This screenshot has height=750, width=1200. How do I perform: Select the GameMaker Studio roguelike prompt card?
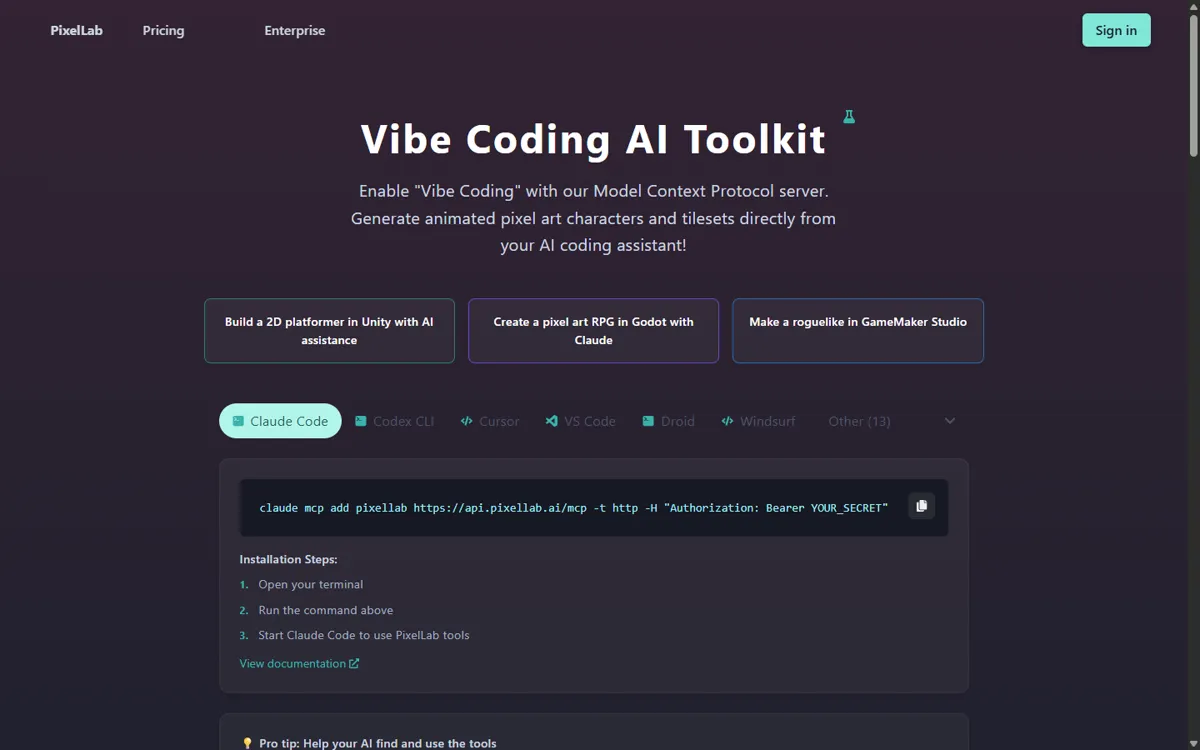[x=858, y=331]
